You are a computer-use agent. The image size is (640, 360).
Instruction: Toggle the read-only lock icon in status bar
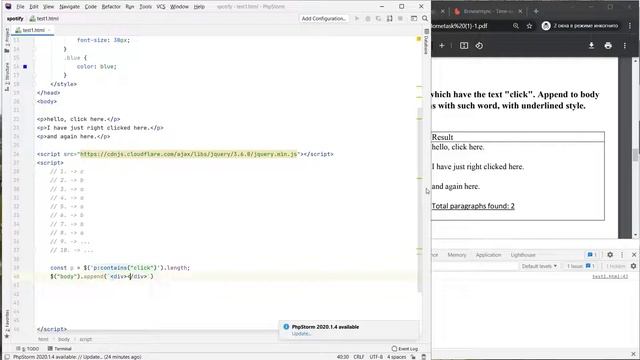[x=413, y=357]
